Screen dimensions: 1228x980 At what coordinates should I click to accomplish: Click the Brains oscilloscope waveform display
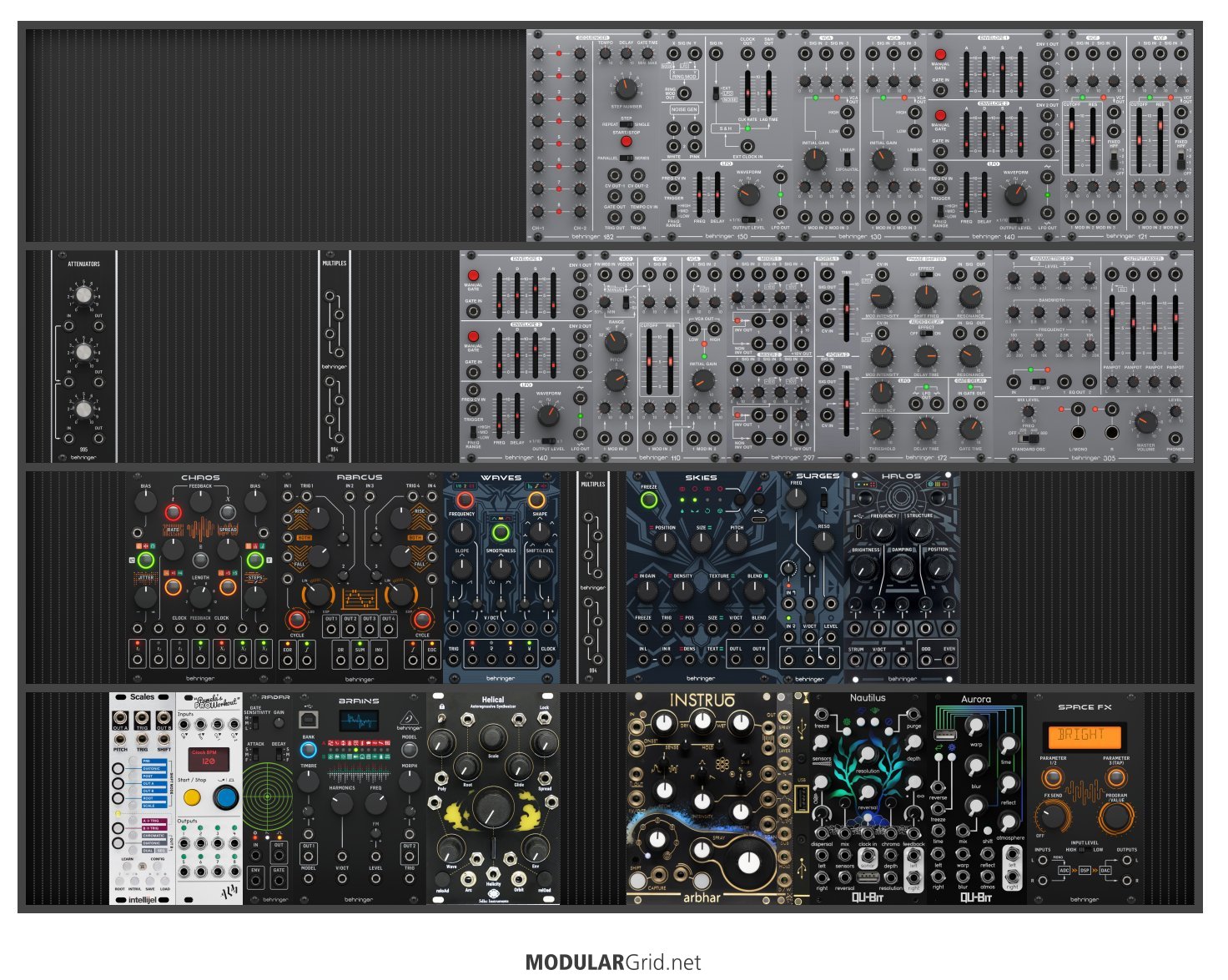click(359, 721)
